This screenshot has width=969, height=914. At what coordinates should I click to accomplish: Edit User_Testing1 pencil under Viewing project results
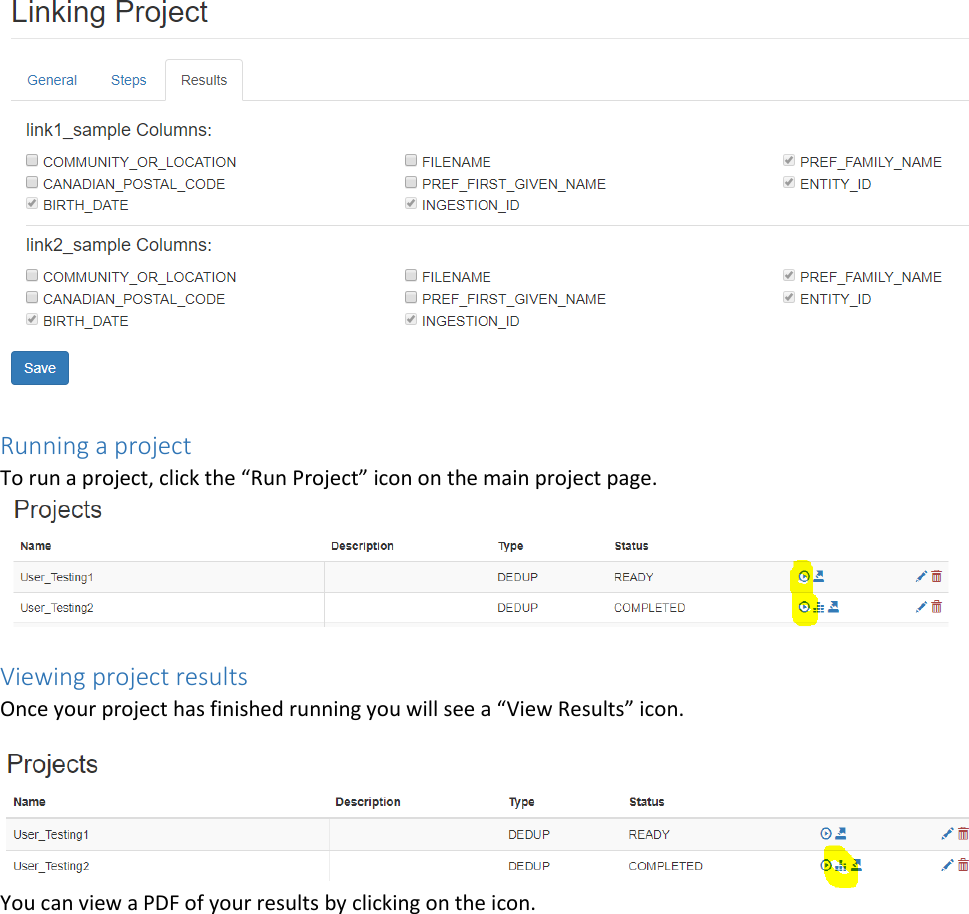point(947,834)
